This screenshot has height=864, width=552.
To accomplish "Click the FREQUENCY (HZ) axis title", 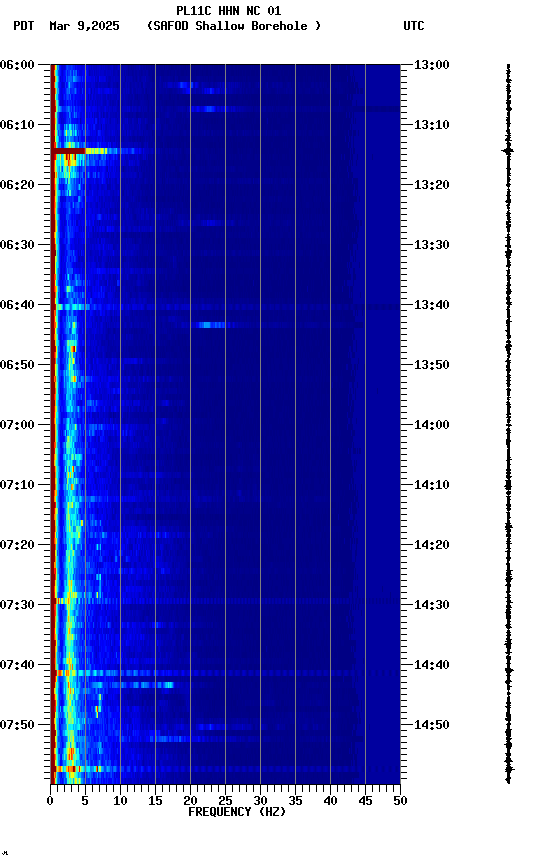I will (x=237, y=812).
